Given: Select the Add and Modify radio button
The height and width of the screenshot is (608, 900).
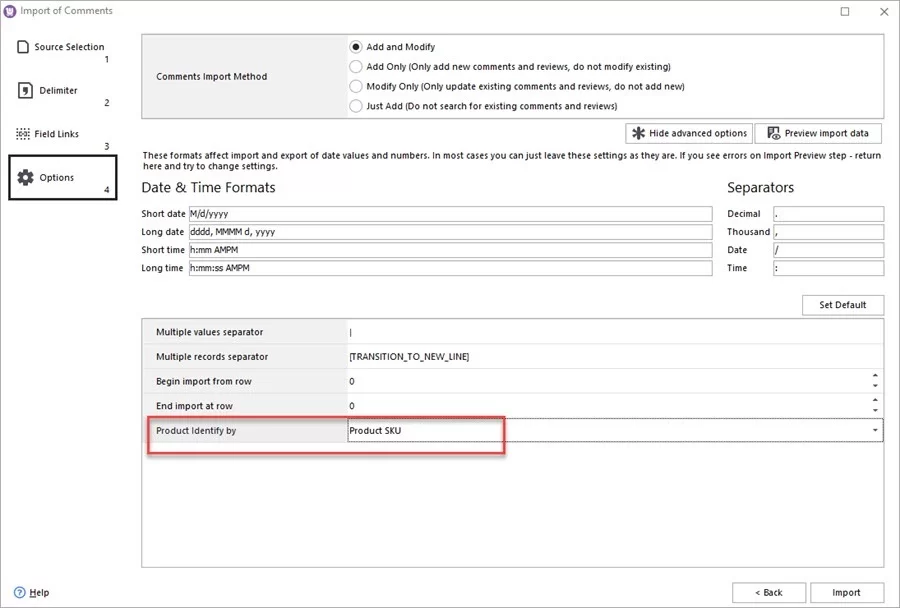Looking at the screenshot, I should coord(356,46).
